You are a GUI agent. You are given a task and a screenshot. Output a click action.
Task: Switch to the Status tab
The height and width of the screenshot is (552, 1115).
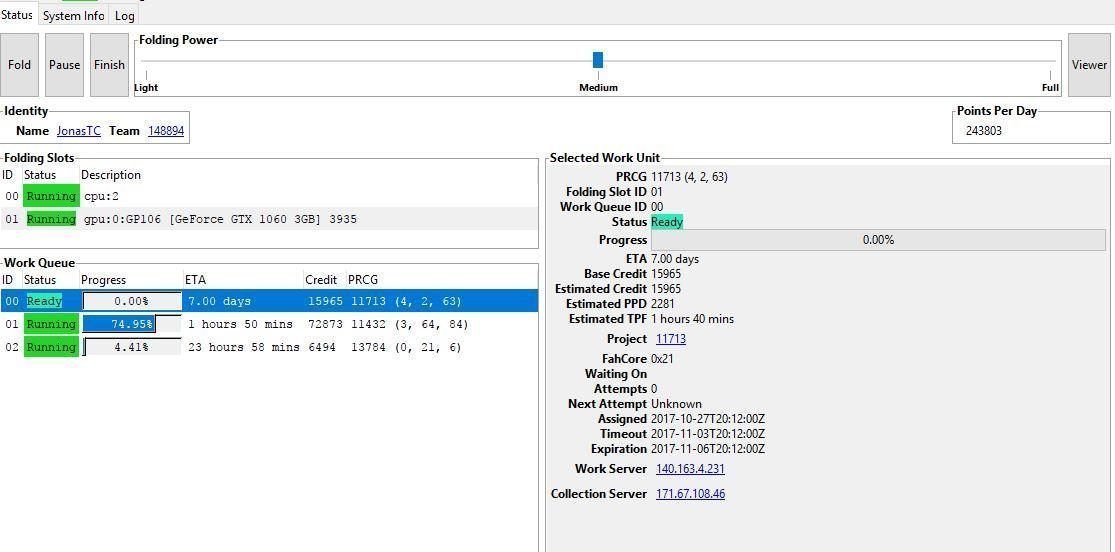[x=17, y=15]
